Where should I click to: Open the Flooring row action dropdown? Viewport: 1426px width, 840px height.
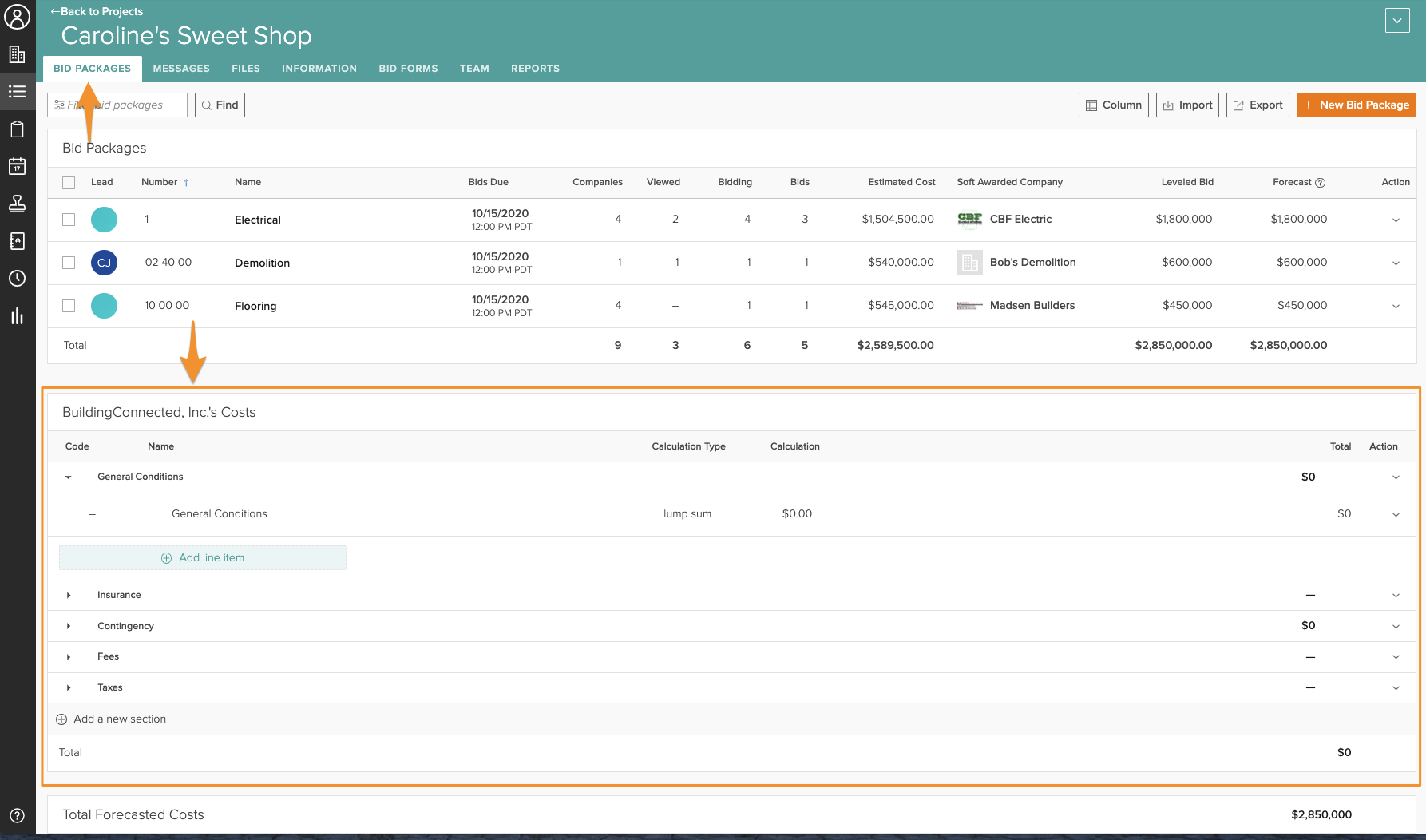point(1396,307)
